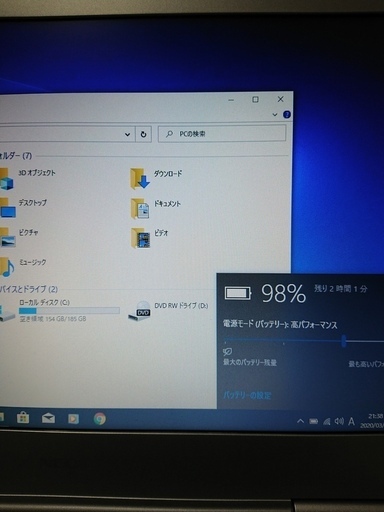Click the power mode slider handle
The width and height of the screenshot is (384, 512).
pyautogui.click(x=344, y=342)
